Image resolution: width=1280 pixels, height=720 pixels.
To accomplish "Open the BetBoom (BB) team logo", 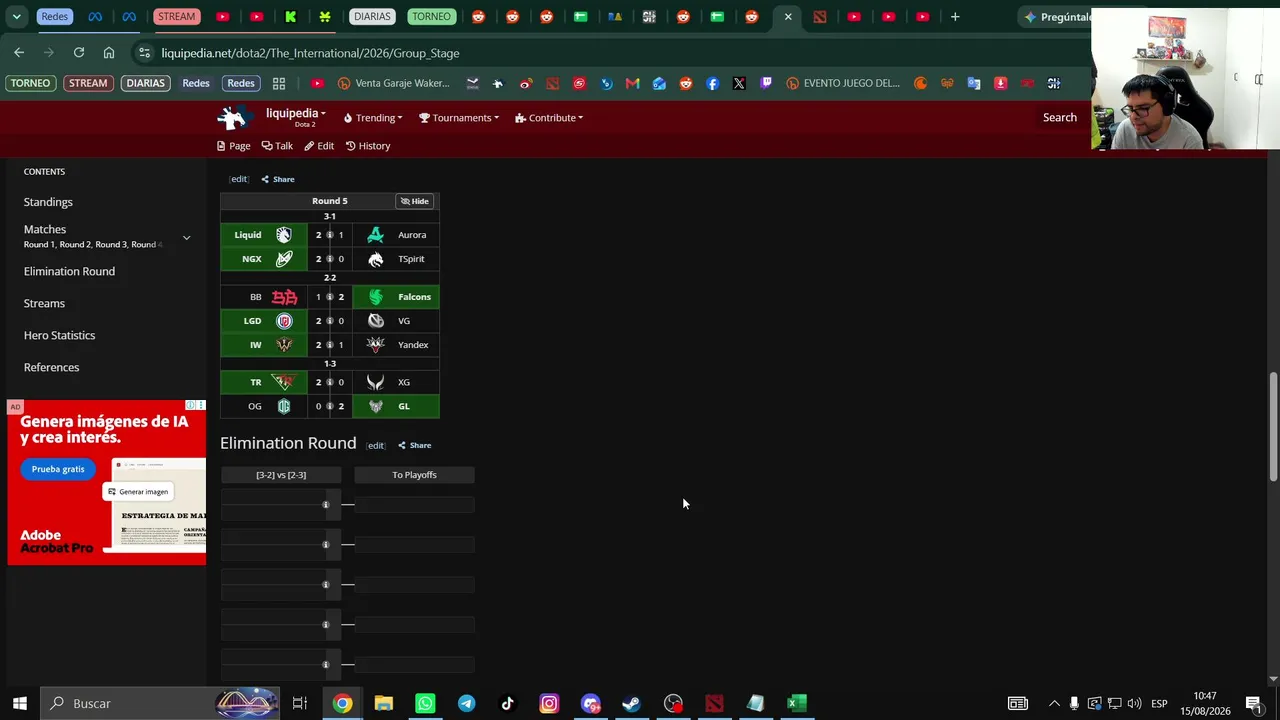I will [x=284, y=297].
